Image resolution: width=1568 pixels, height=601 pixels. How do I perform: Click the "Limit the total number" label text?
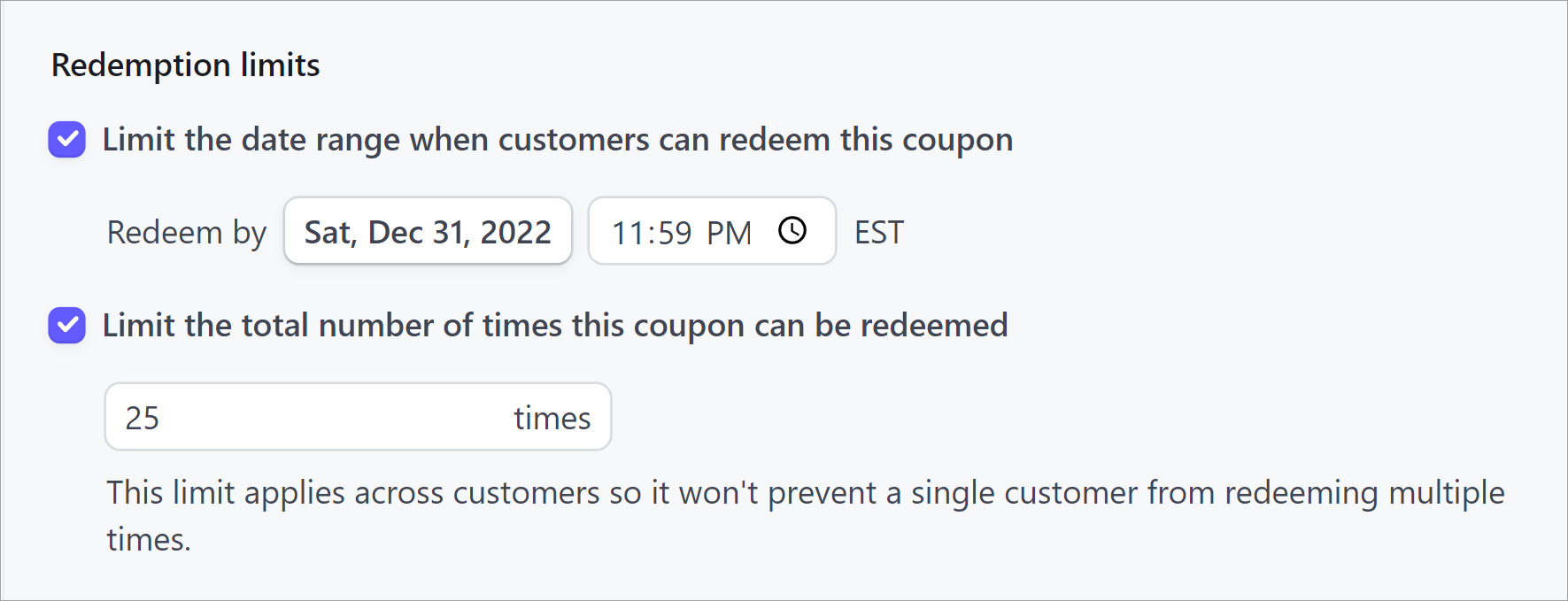555,326
